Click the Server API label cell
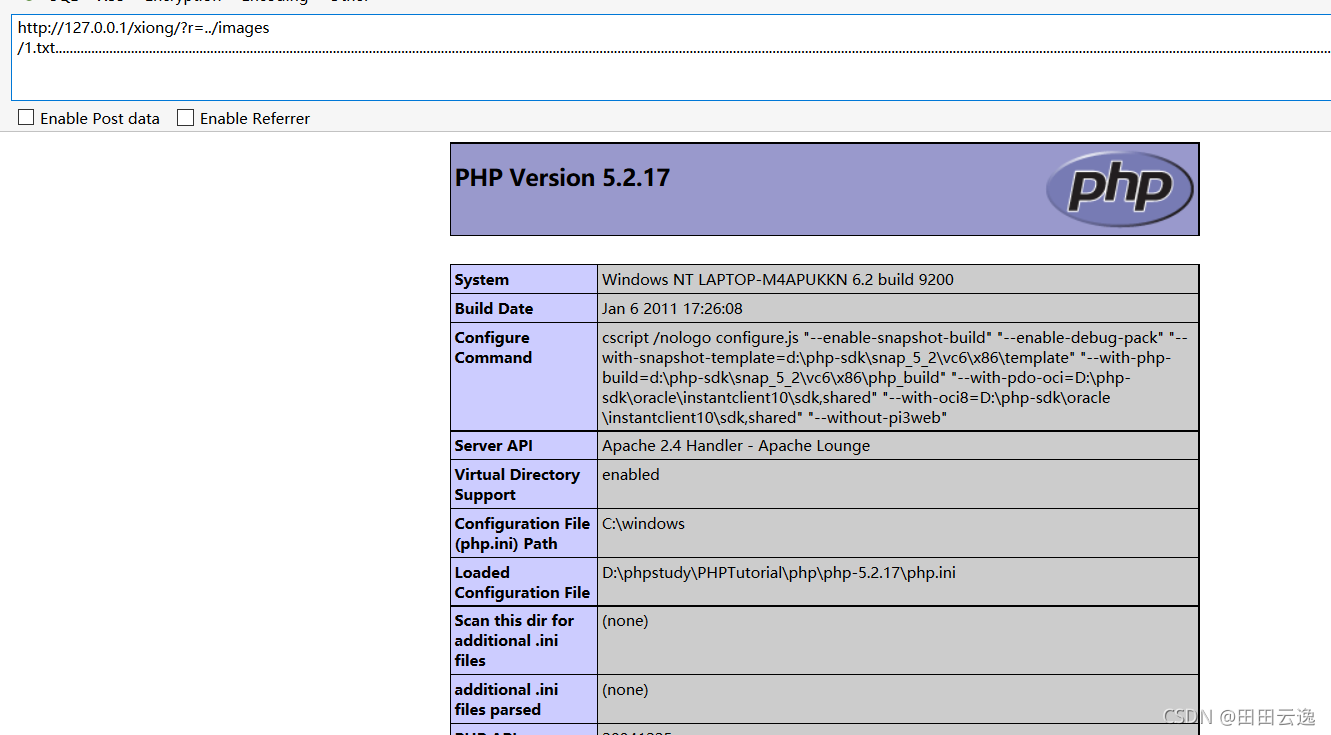 524,446
